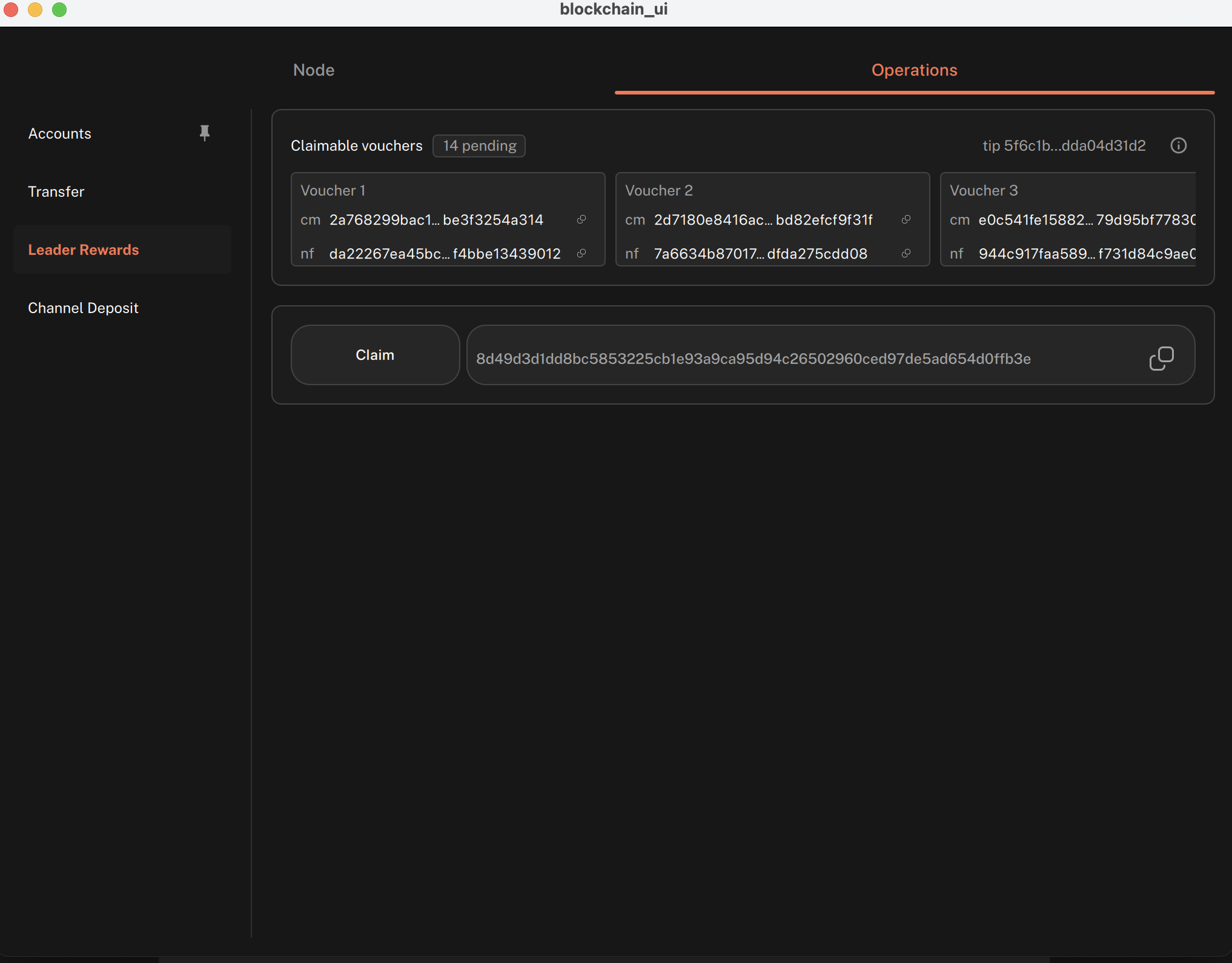Focus the claim key text field
This screenshot has width=1232, height=963.
(x=830, y=355)
